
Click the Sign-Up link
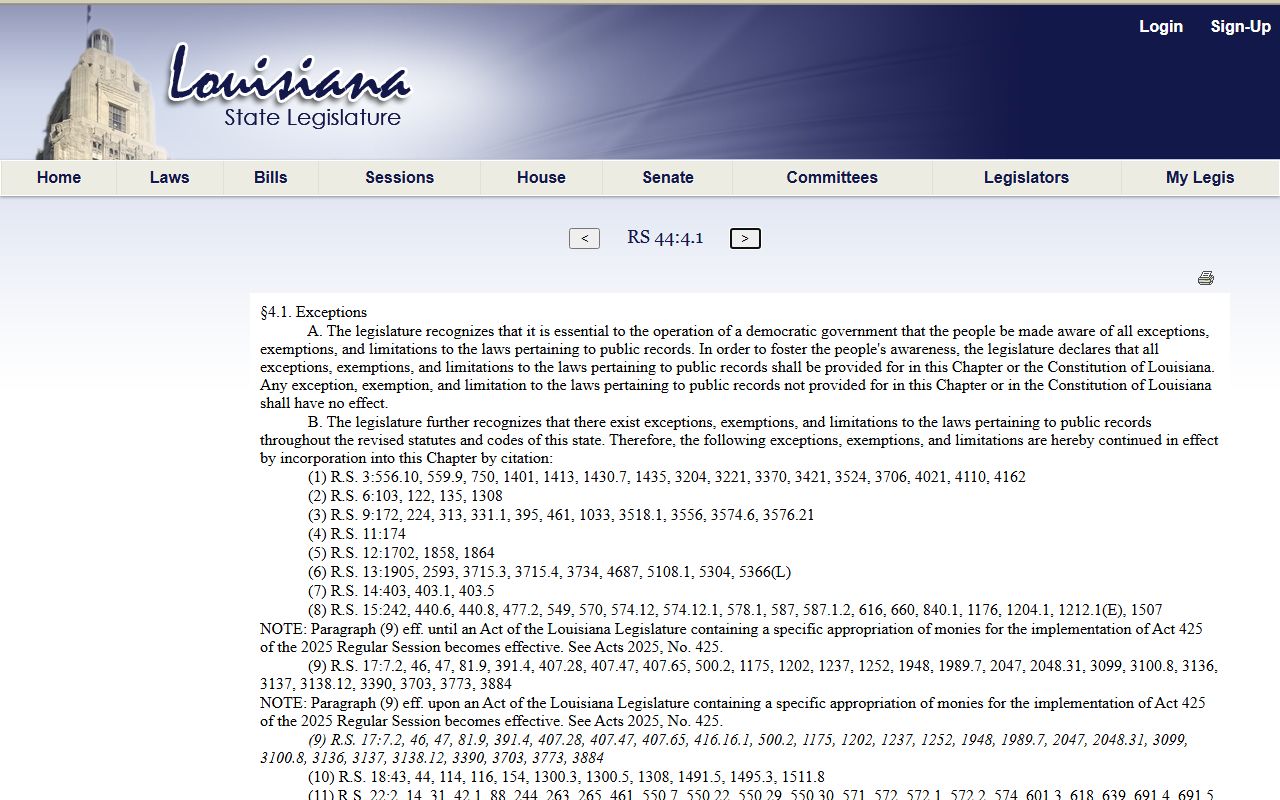click(x=1241, y=27)
